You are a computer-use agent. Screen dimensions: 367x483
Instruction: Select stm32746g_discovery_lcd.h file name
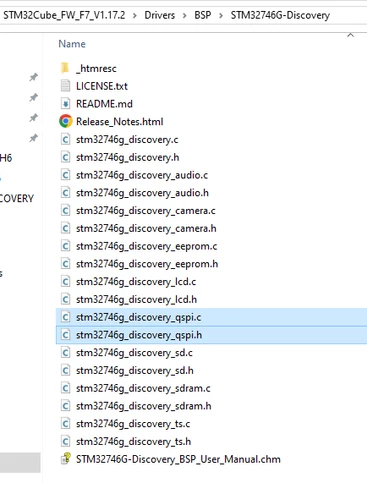[x=136, y=300]
